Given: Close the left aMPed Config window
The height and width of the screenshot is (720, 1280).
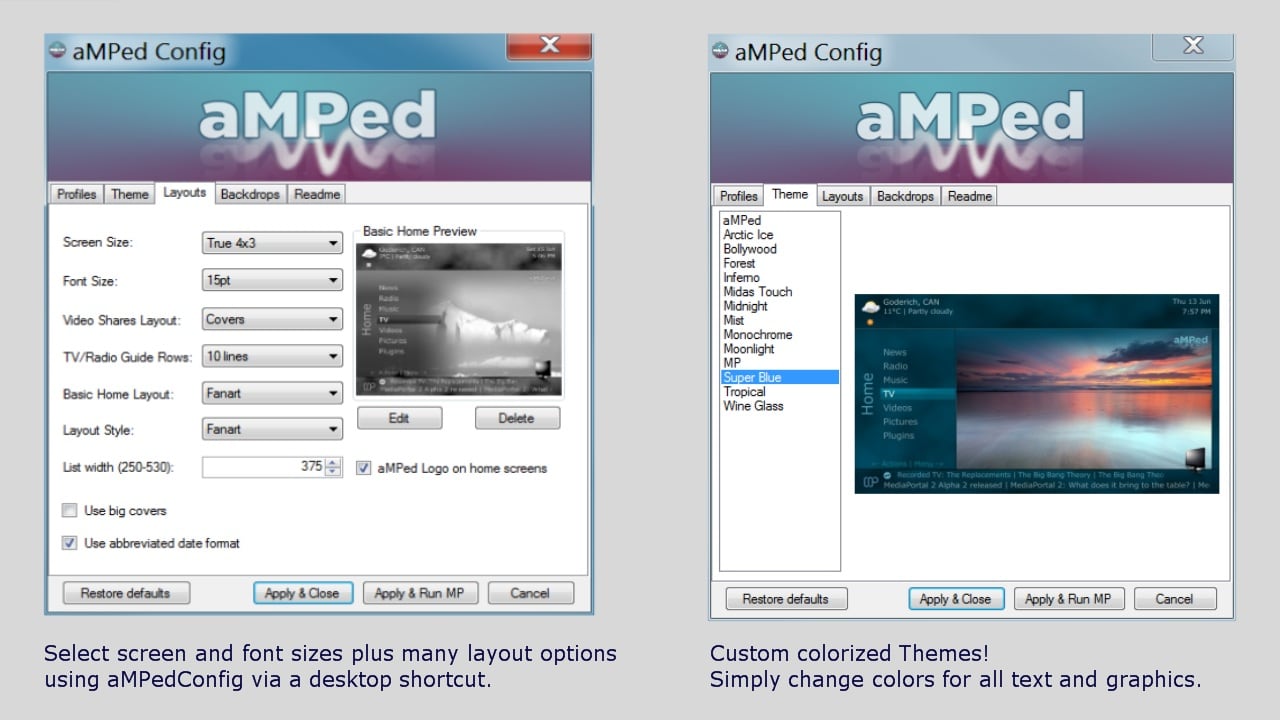Looking at the screenshot, I should point(549,46).
